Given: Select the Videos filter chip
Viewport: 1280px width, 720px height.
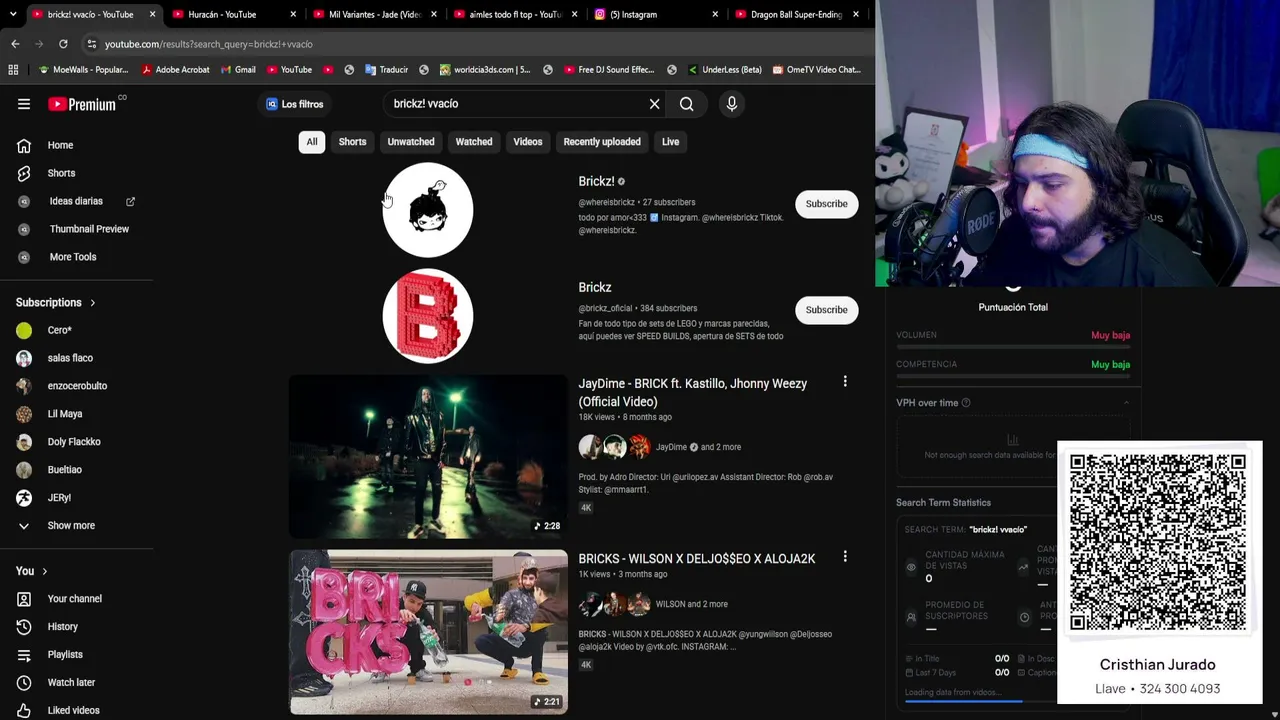Looking at the screenshot, I should pyautogui.click(x=528, y=142).
